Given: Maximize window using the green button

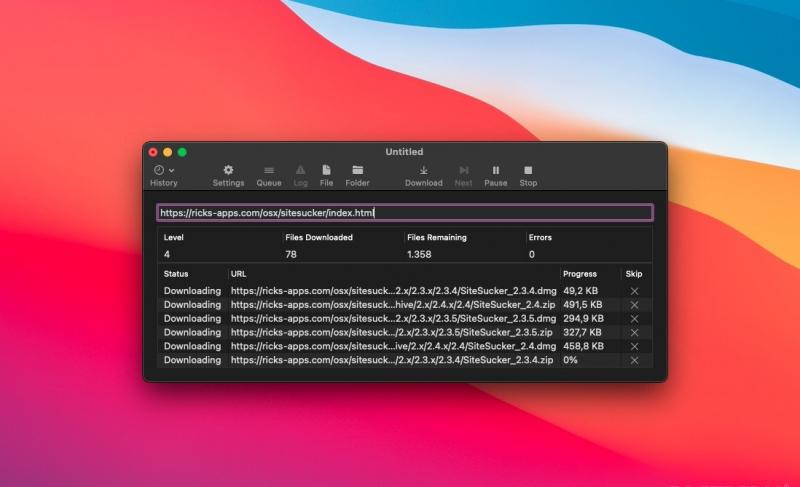Looking at the screenshot, I should click(182, 152).
